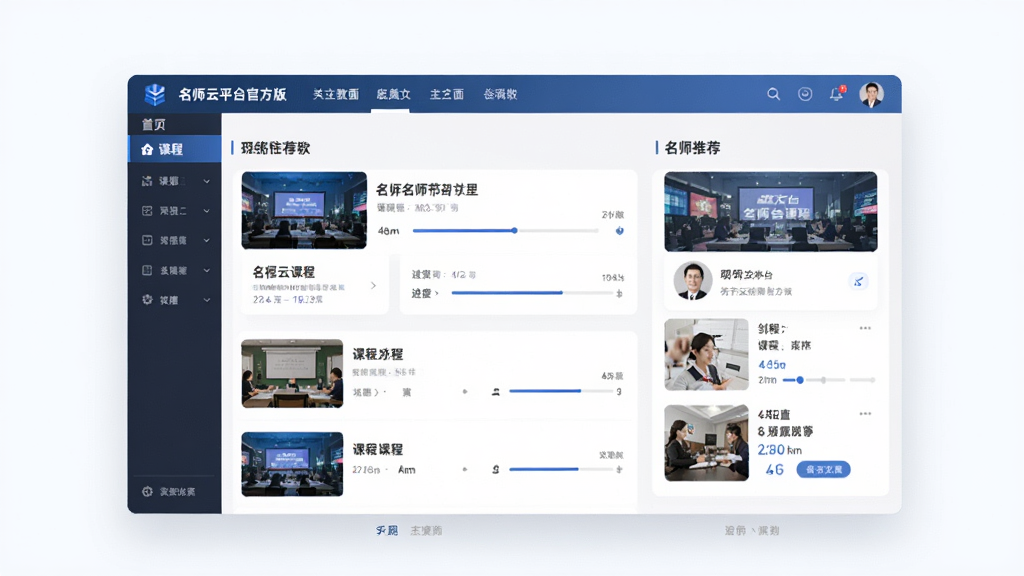The image size is (1024, 576).
Task: Open the classroom thumbnail for 课程办程
Action: (x=292, y=374)
